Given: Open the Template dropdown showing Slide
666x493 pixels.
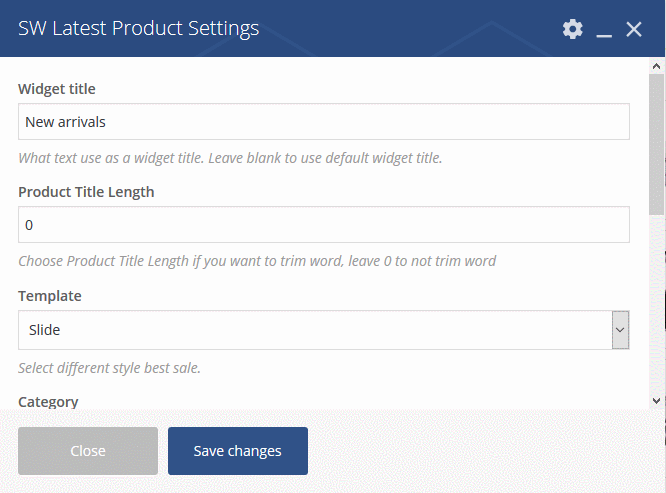Looking at the screenshot, I should coord(324,329).
